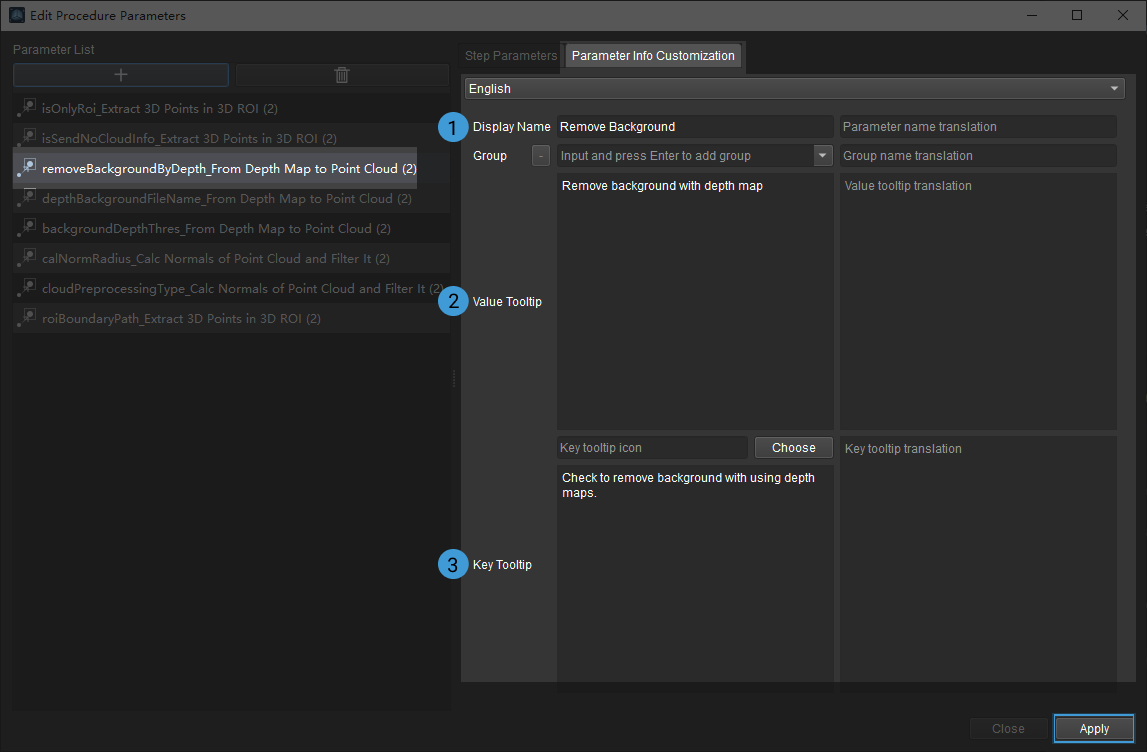Click the add parameter plus button

pos(121,75)
